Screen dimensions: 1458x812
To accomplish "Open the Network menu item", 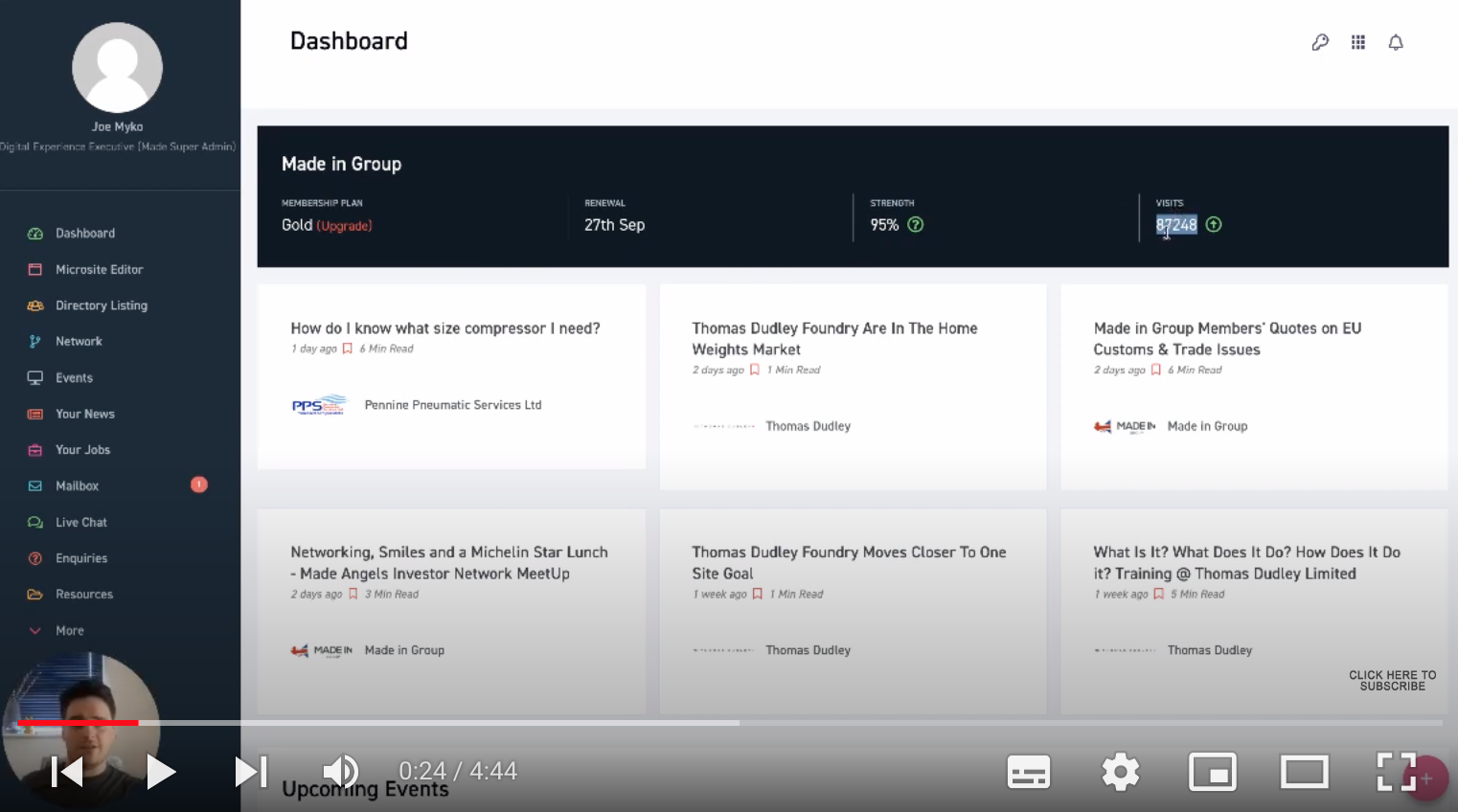I will 79,342.
